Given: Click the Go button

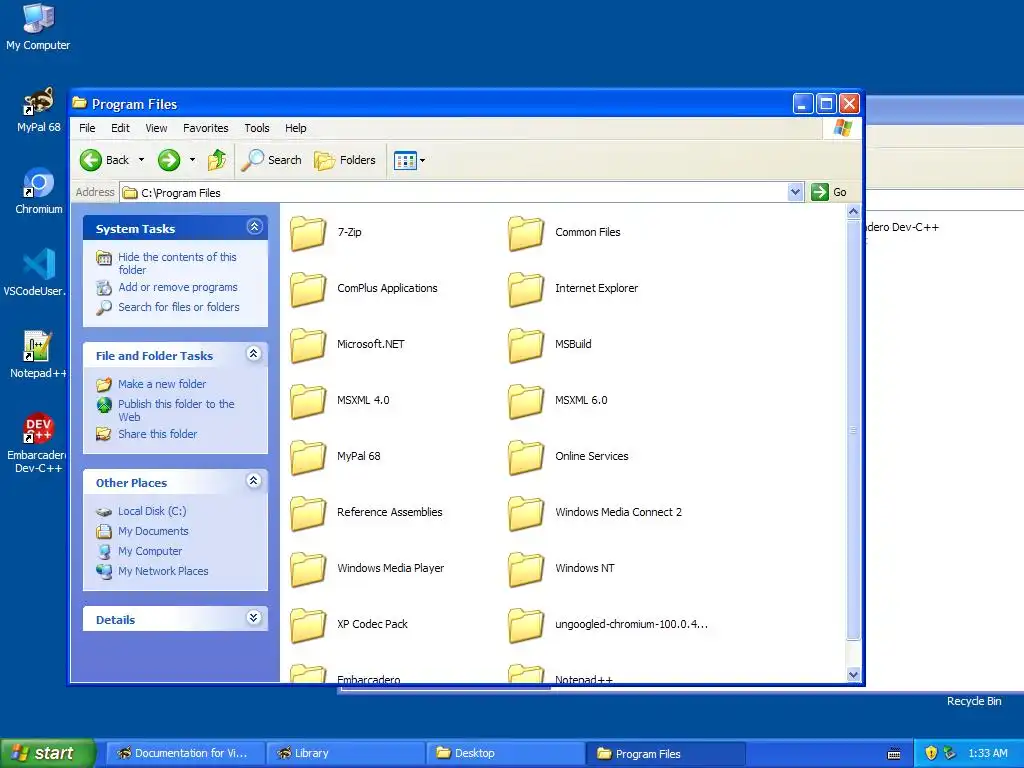Looking at the screenshot, I should click(x=829, y=192).
